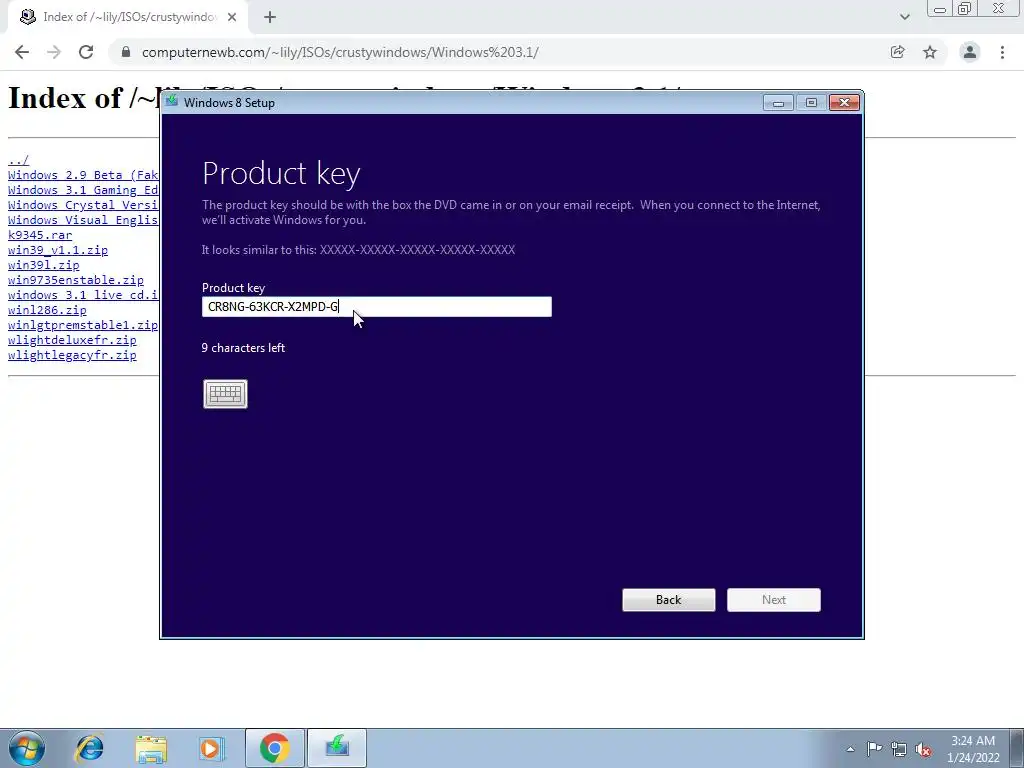Viewport: 1024px width, 768px height.
Task: Download win9735enstable.zip
Action: coord(76,280)
